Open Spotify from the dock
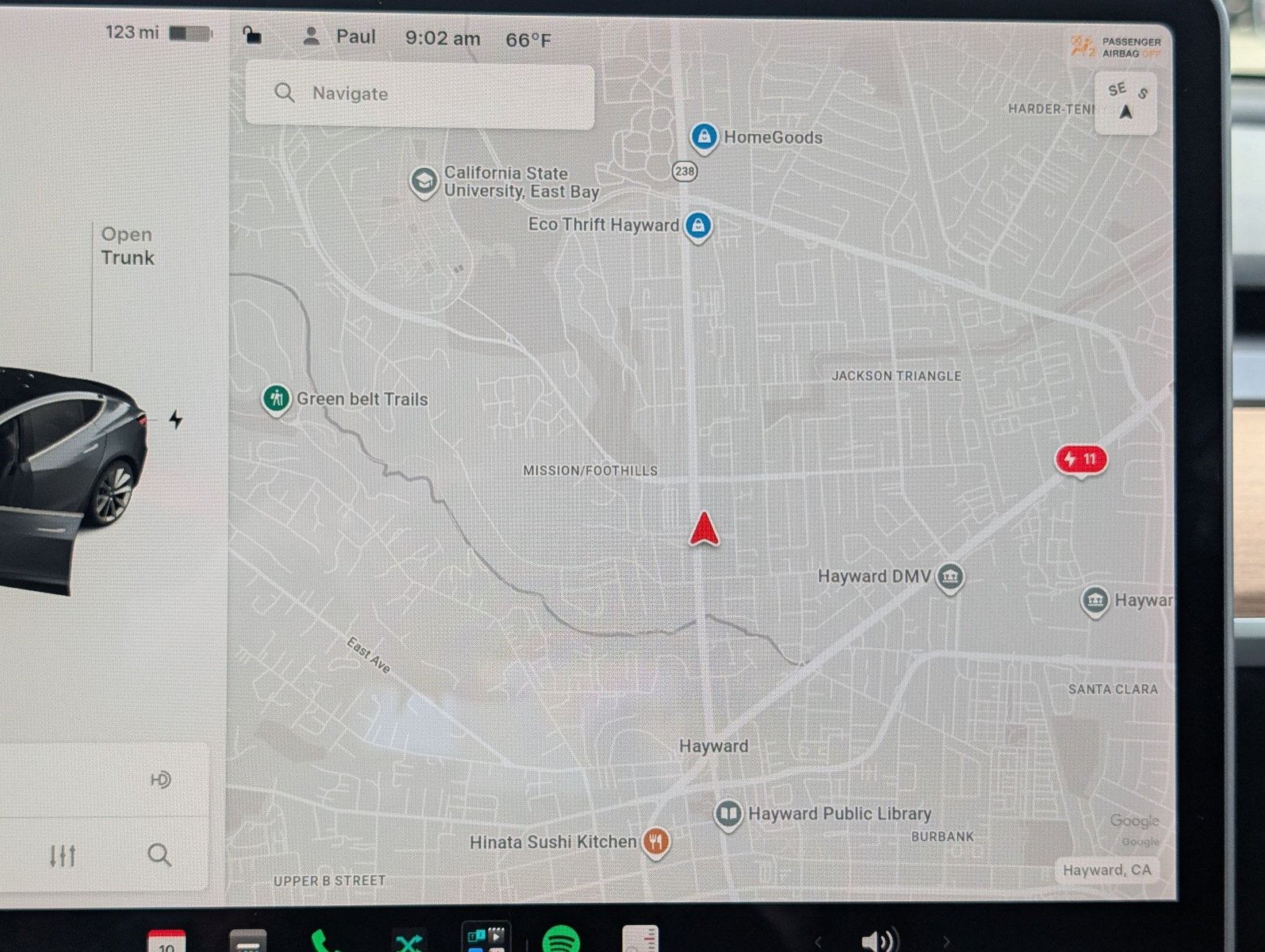1265x952 pixels. (x=561, y=940)
